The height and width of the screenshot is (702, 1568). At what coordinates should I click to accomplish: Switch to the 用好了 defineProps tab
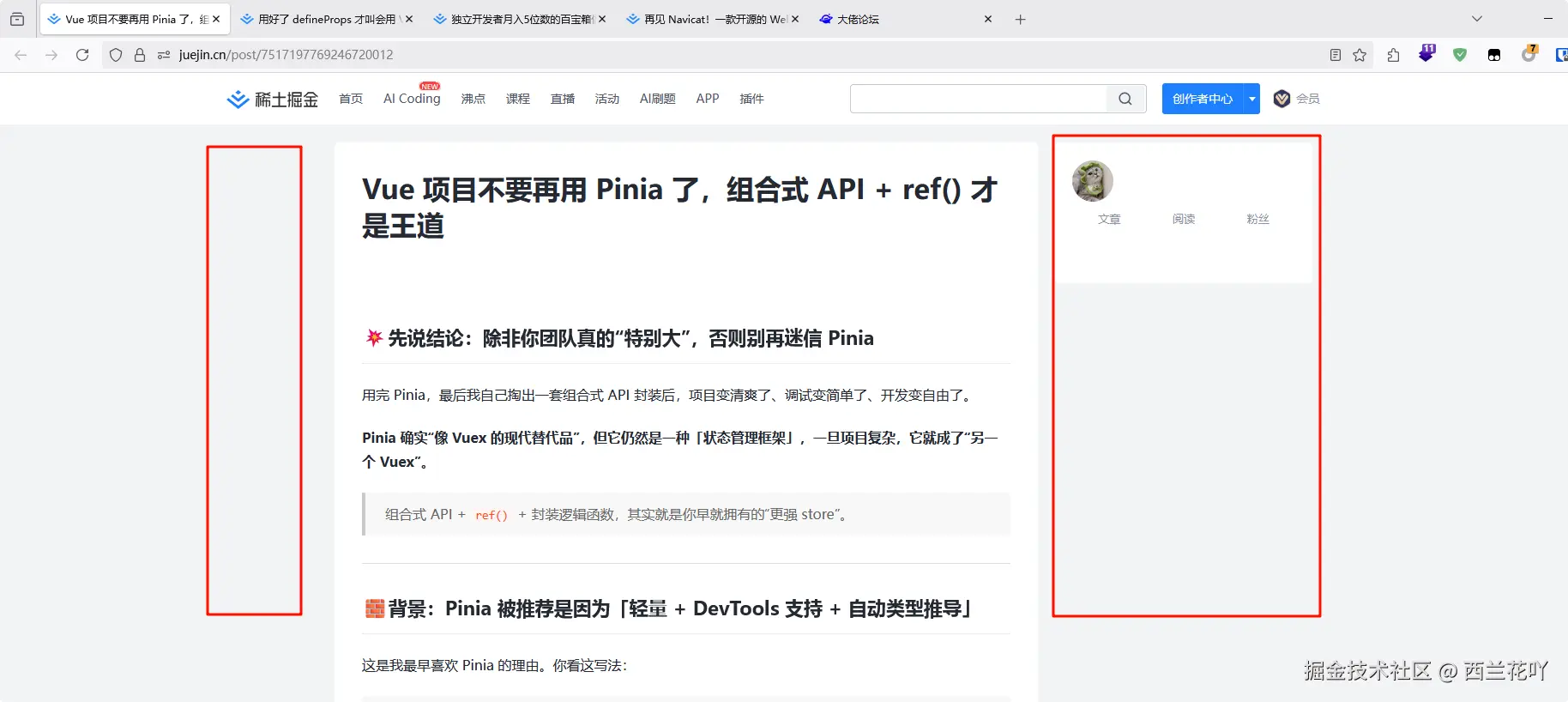click(x=326, y=19)
